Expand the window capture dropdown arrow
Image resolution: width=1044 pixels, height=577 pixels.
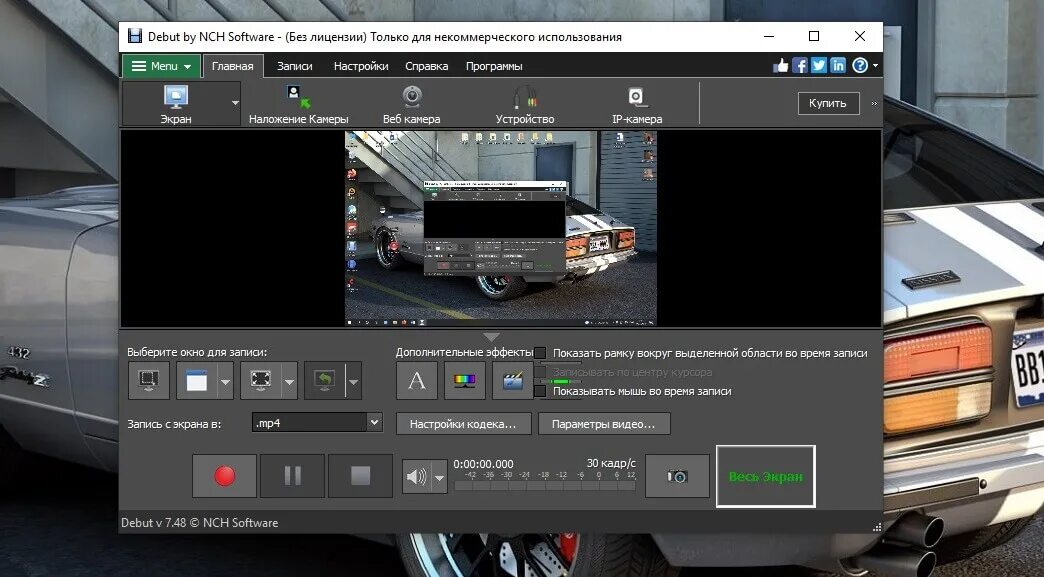pos(225,381)
